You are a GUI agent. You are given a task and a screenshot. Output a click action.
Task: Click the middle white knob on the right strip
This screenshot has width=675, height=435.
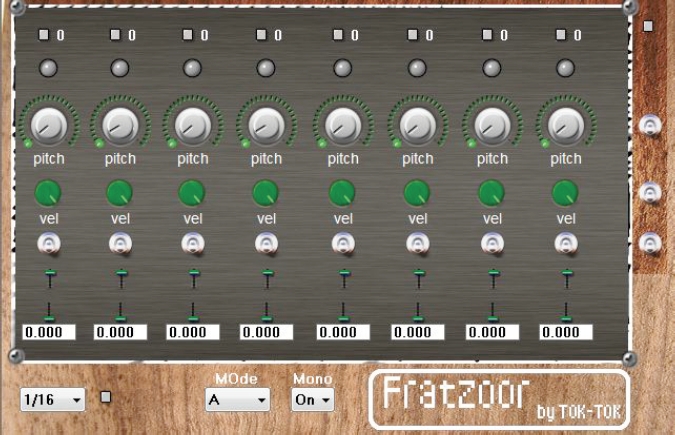click(x=650, y=192)
